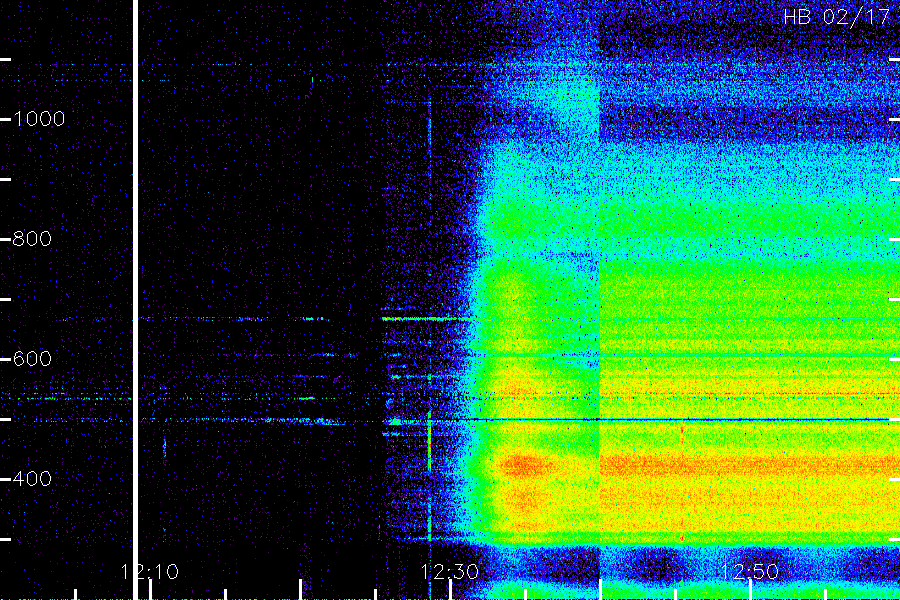
Task: Click the 800 frequency axis label
Action: pos(32,239)
